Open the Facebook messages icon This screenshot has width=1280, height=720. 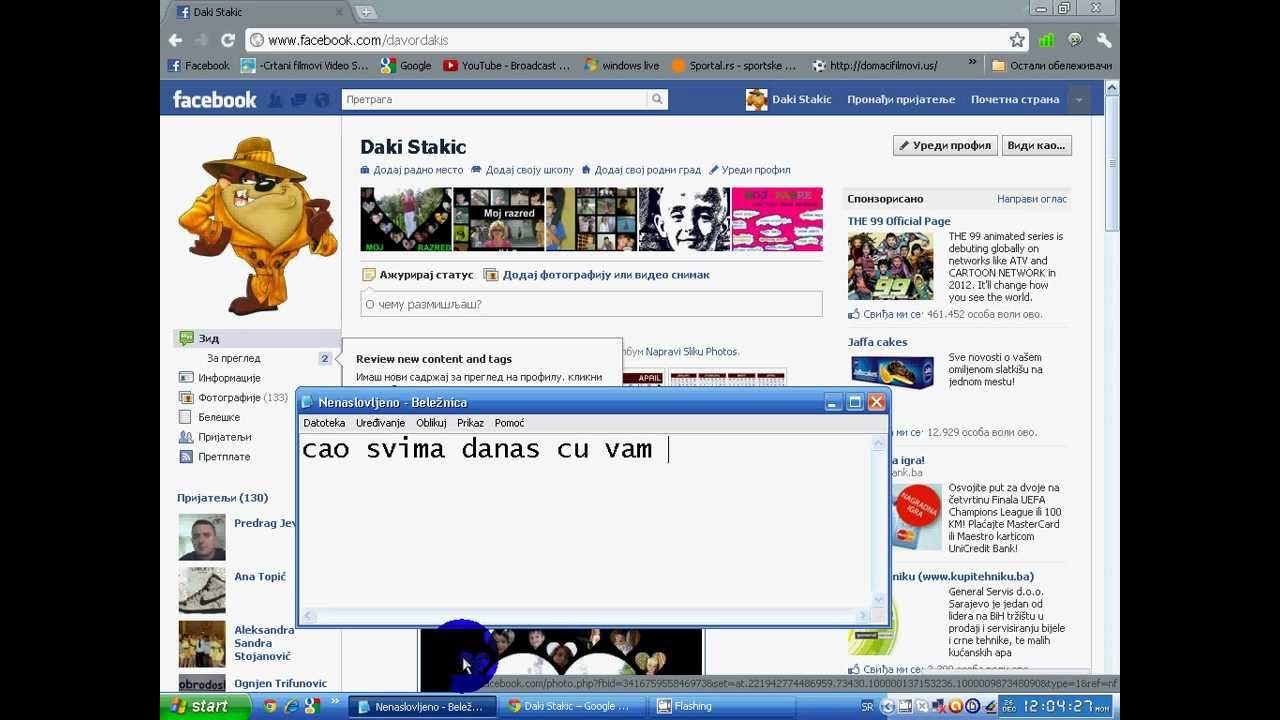pos(298,100)
